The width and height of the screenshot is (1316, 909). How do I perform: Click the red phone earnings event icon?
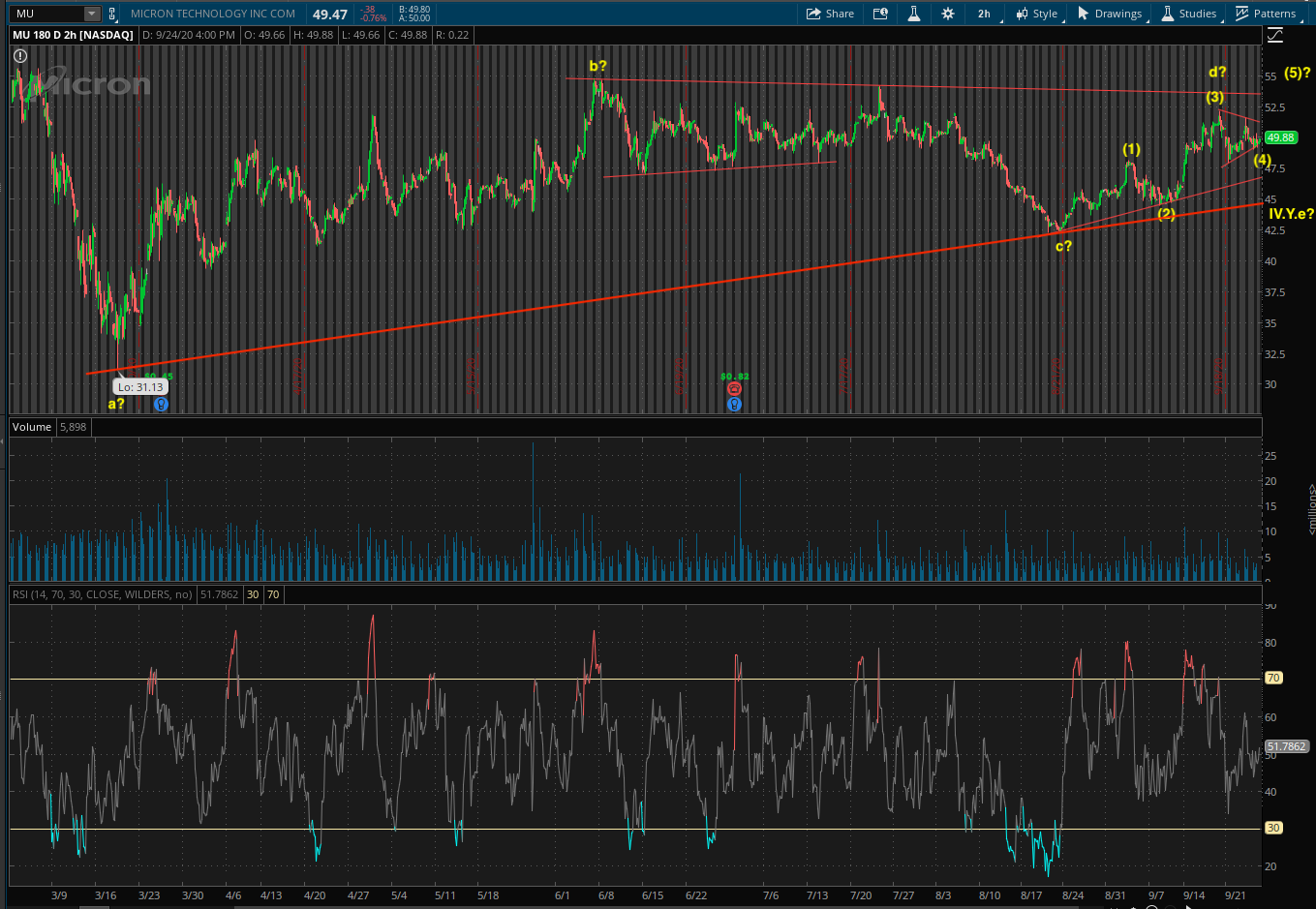[734, 388]
